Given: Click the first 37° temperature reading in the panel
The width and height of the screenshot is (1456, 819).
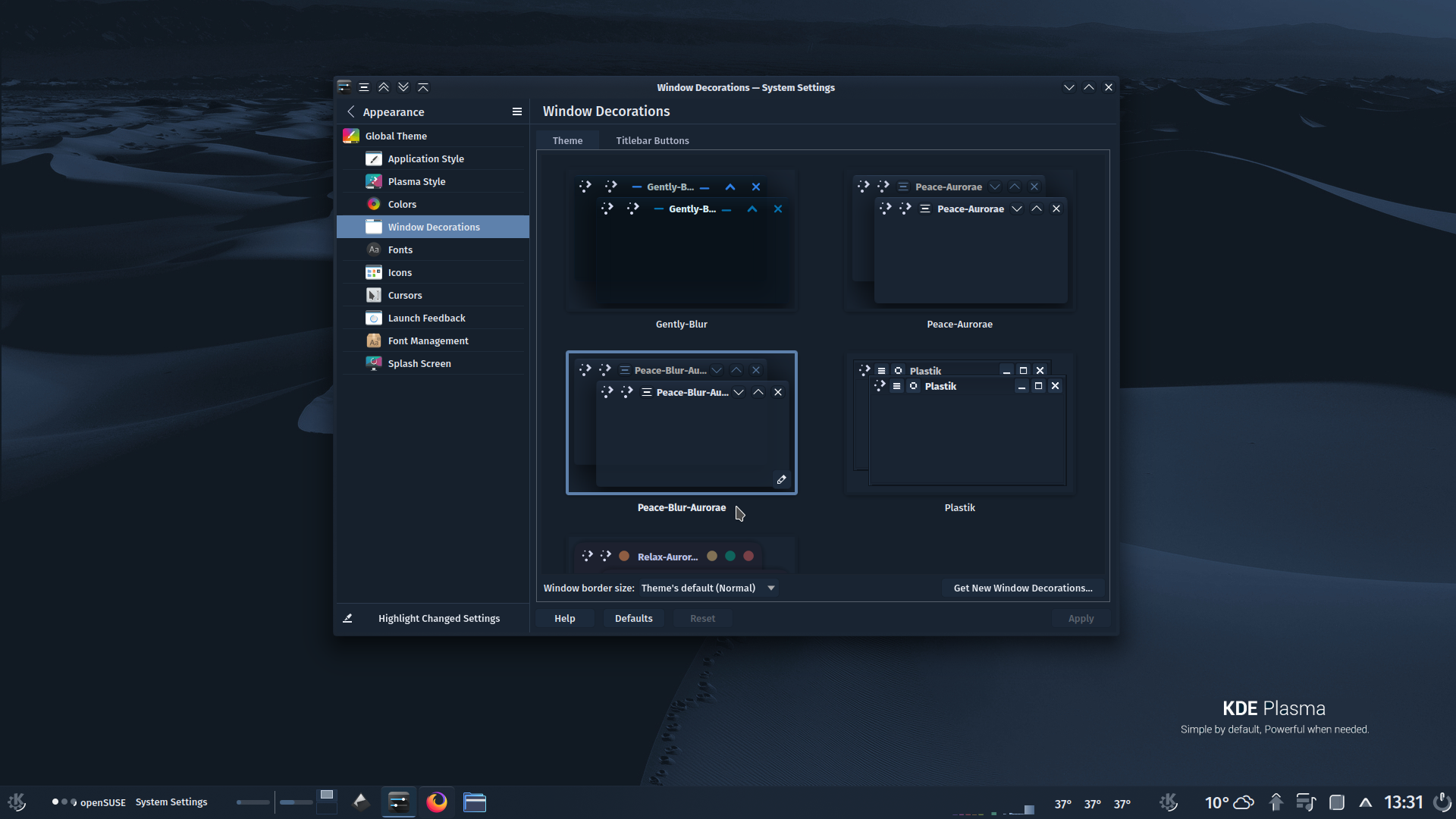Looking at the screenshot, I should [x=1063, y=804].
